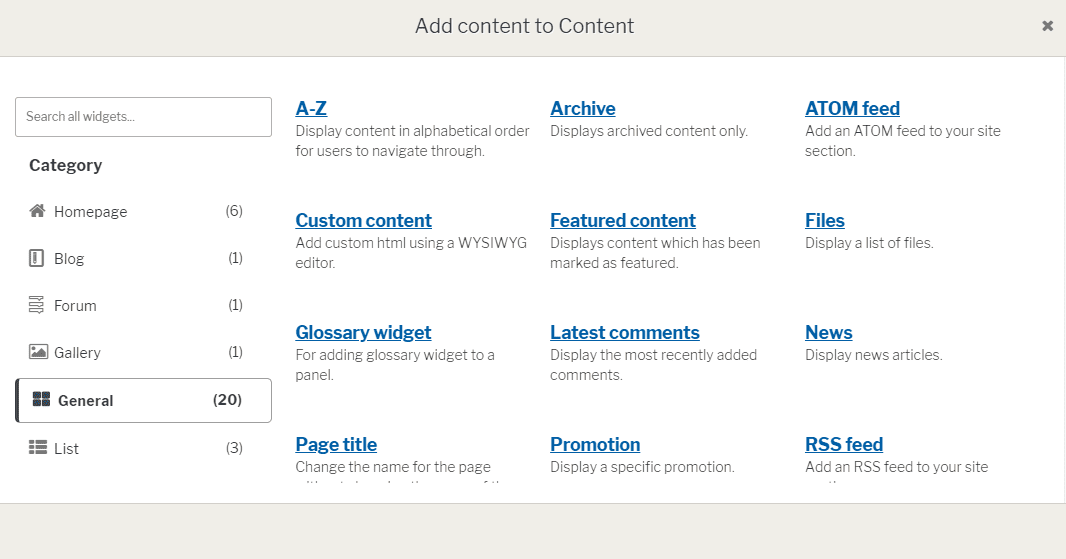The image size is (1066, 559).
Task: Click the Forum category icon
Action: click(x=37, y=305)
